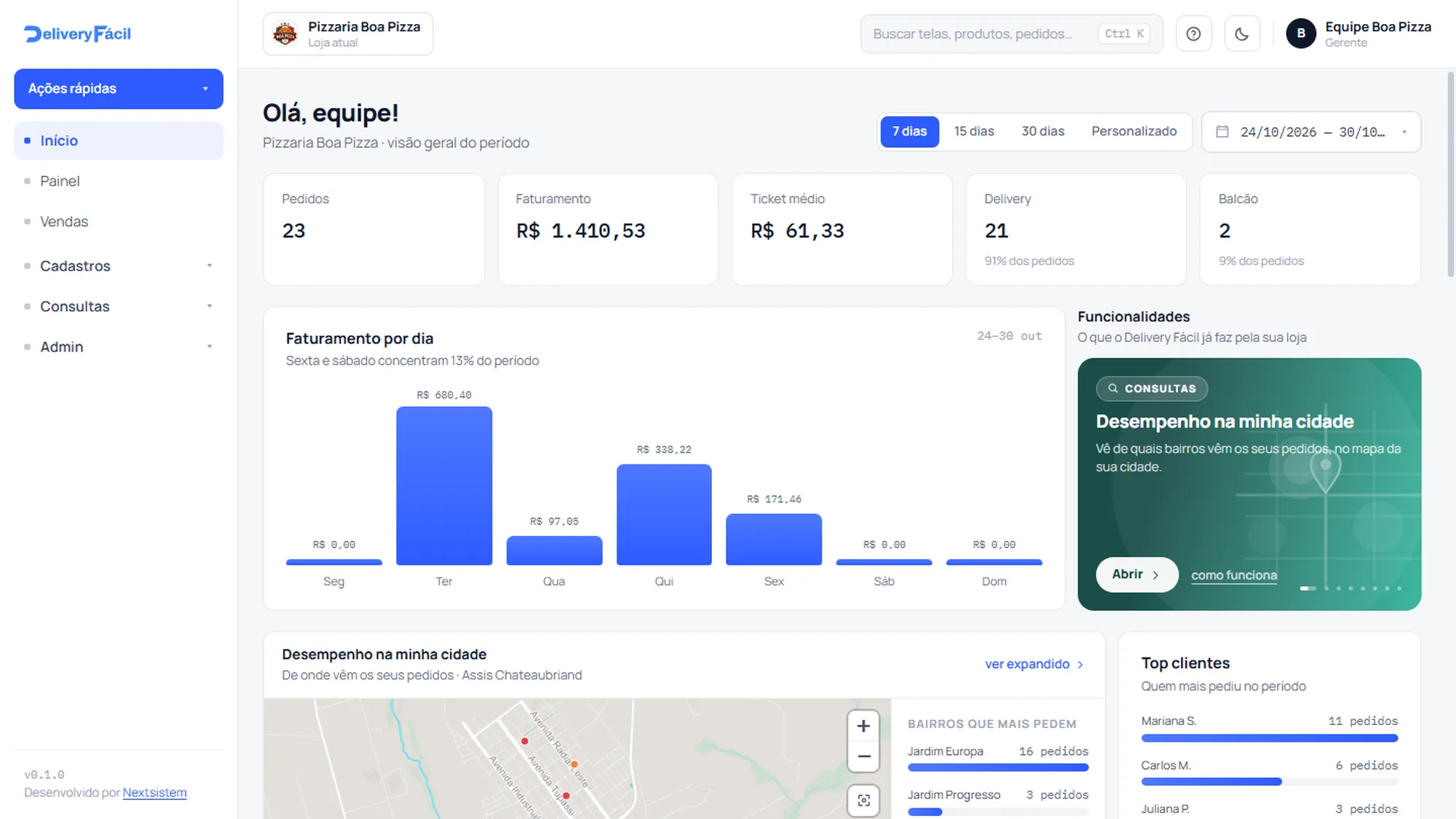Click Jardim Europa pedidos progress bar
The height and width of the screenshot is (819, 1456).
[x=998, y=767]
